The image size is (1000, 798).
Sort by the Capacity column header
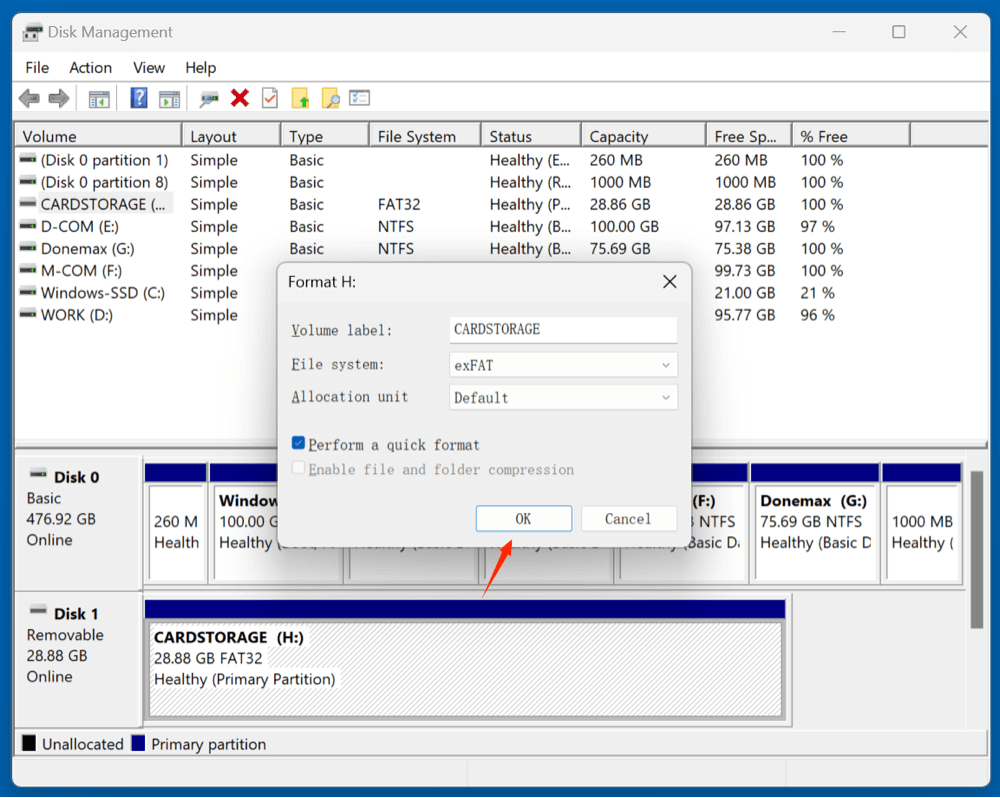[642, 136]
